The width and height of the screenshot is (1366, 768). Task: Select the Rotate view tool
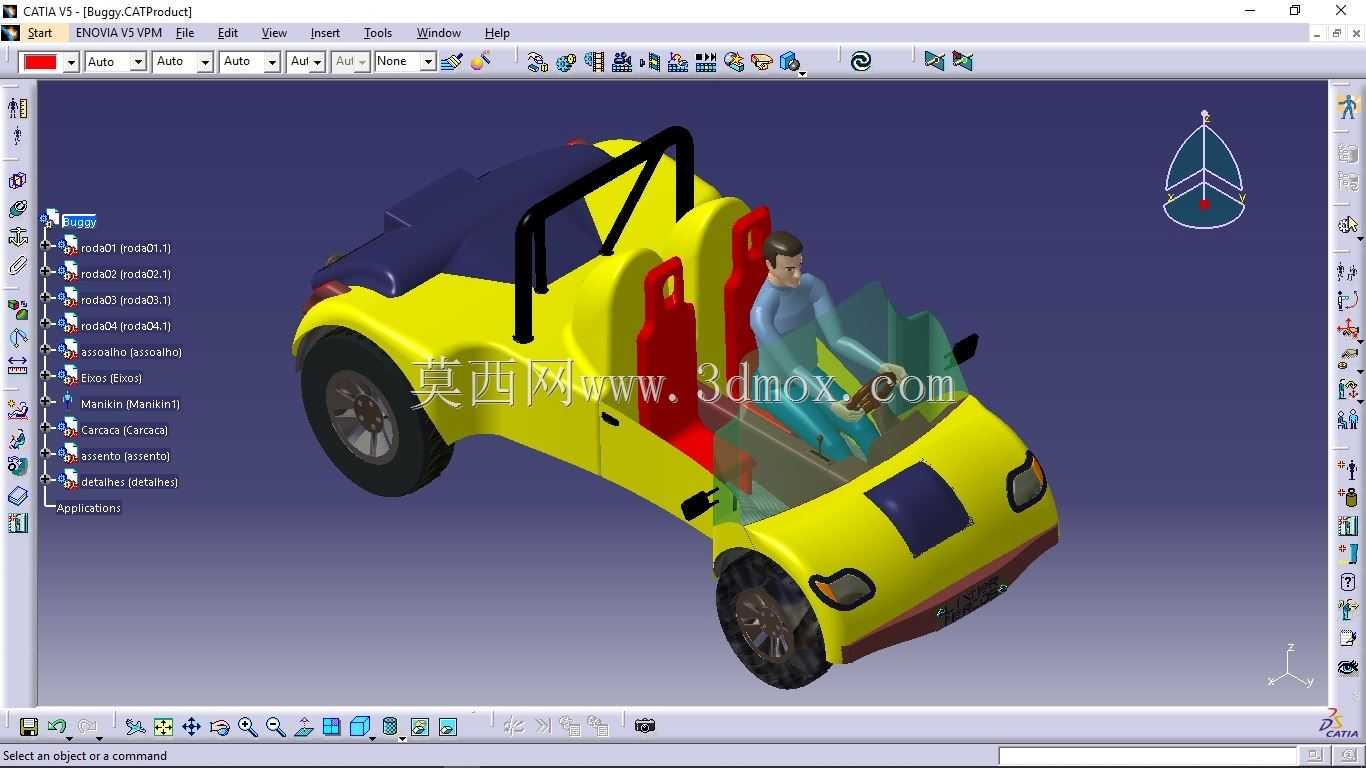220,727
